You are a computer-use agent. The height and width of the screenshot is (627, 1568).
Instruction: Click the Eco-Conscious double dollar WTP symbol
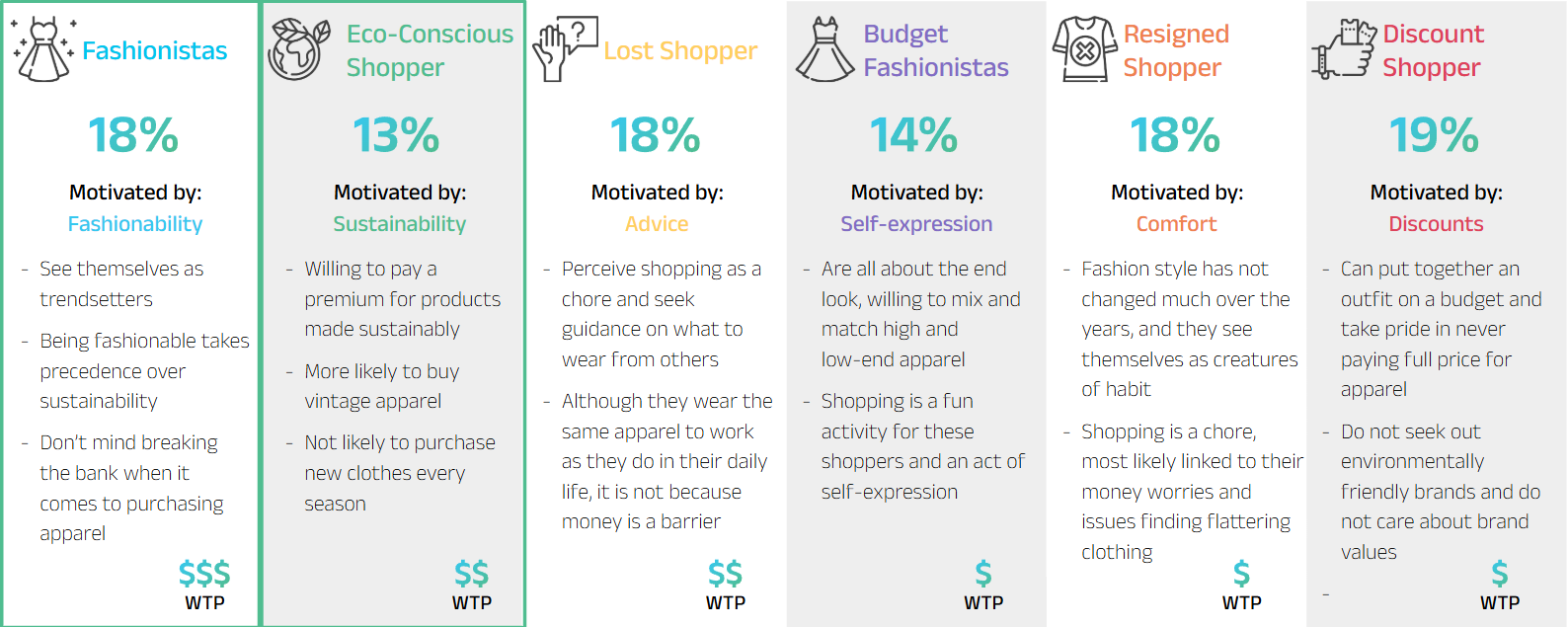pos(471,574)
